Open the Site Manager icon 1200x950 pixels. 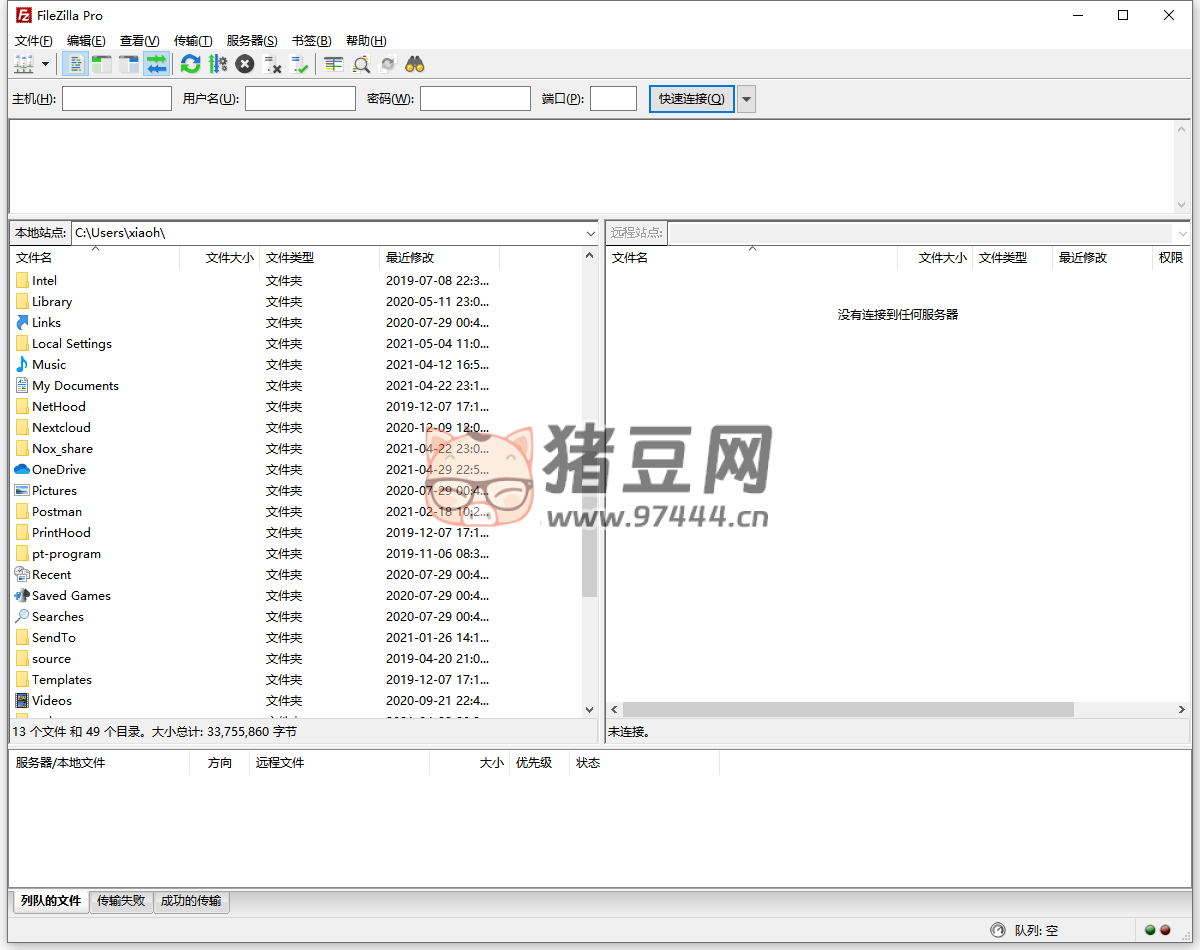pyautogui.click(x=24, y=64)
